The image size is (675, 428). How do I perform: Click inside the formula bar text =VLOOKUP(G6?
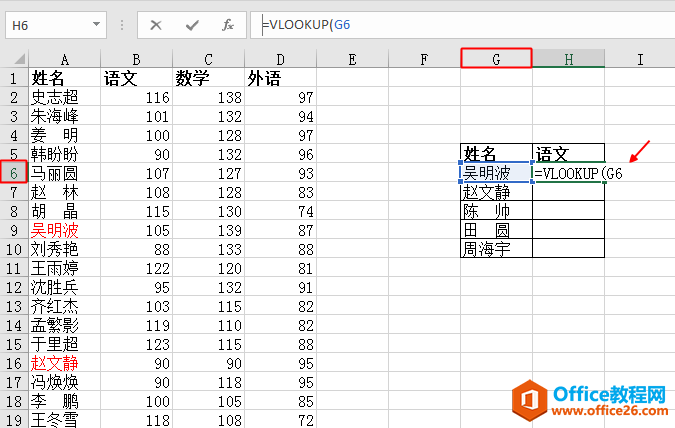click(306, 25)
